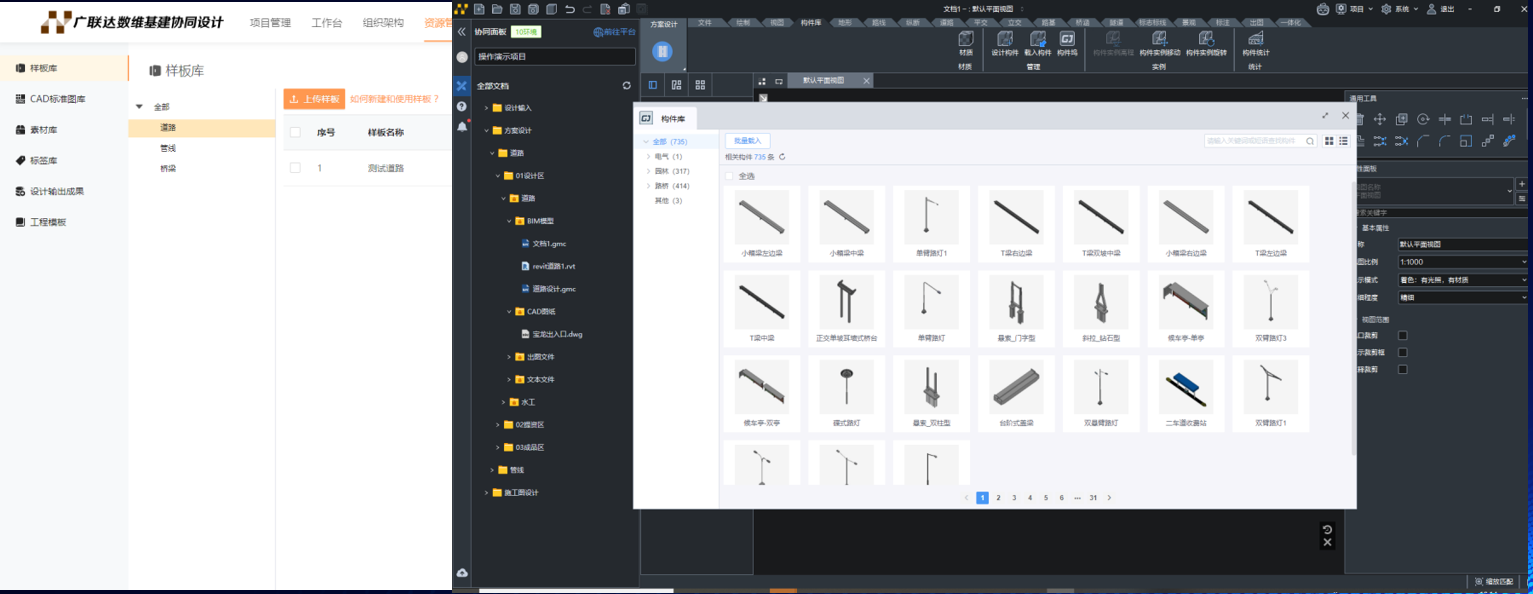Click the undo arrow in the title toolbar
The width and height of the screenshot is (1533, 594).
(569, 9)
